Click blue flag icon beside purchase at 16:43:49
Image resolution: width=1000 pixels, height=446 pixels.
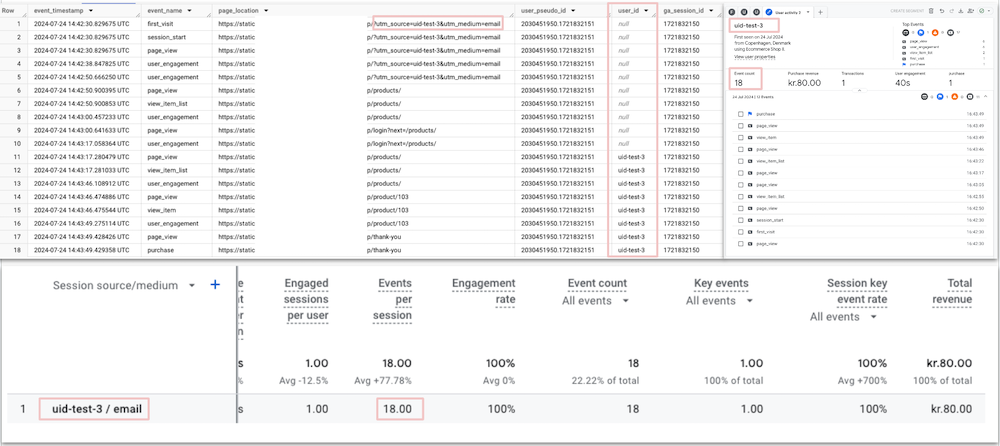tap(750, 114)
